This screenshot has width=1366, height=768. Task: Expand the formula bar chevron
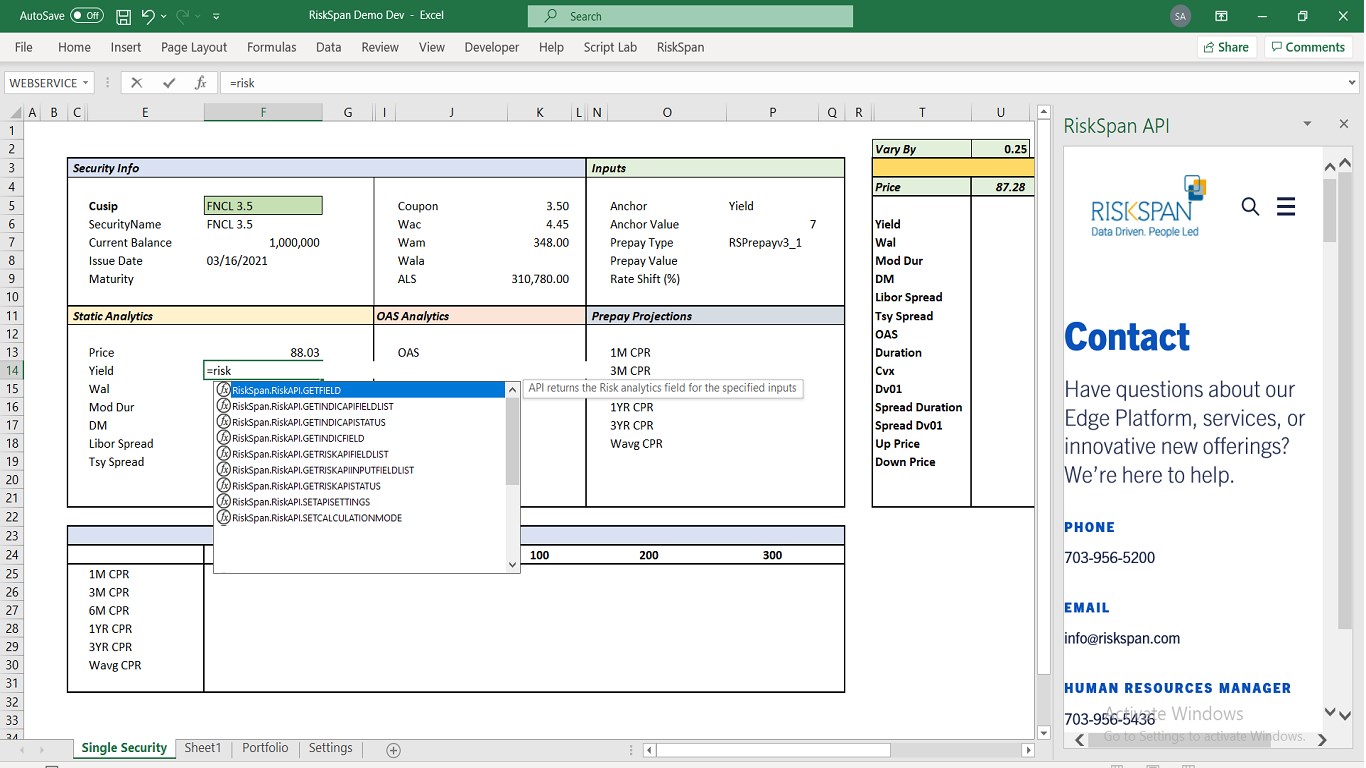pos(1352,83)
